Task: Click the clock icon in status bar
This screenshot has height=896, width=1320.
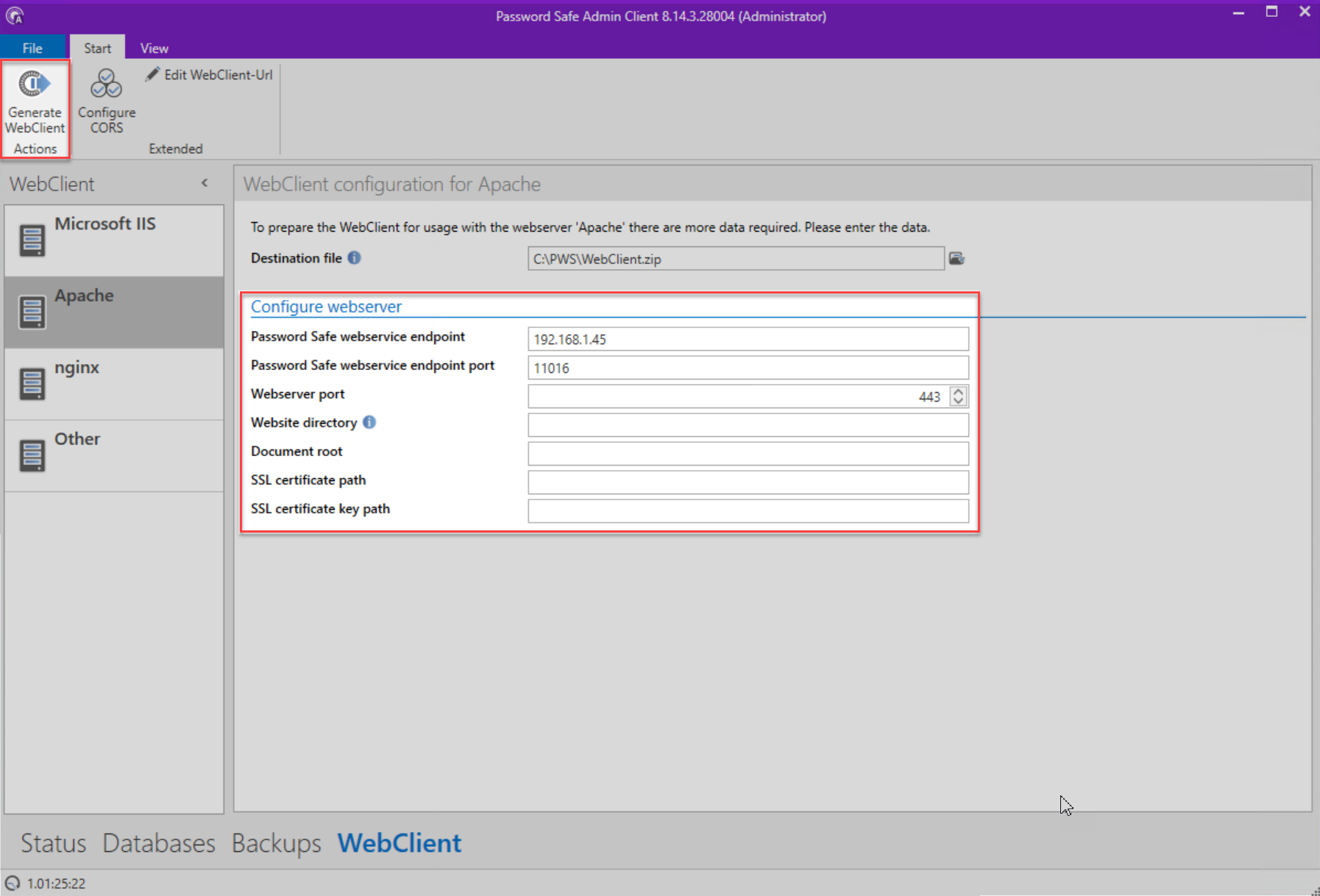Action: tap(13, 883)
